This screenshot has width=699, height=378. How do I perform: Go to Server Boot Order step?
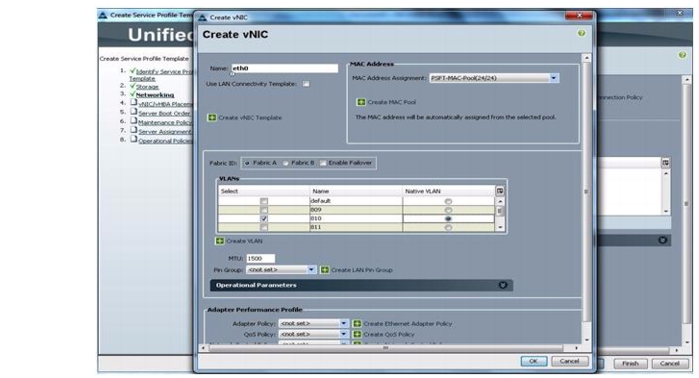coord(164,113)
